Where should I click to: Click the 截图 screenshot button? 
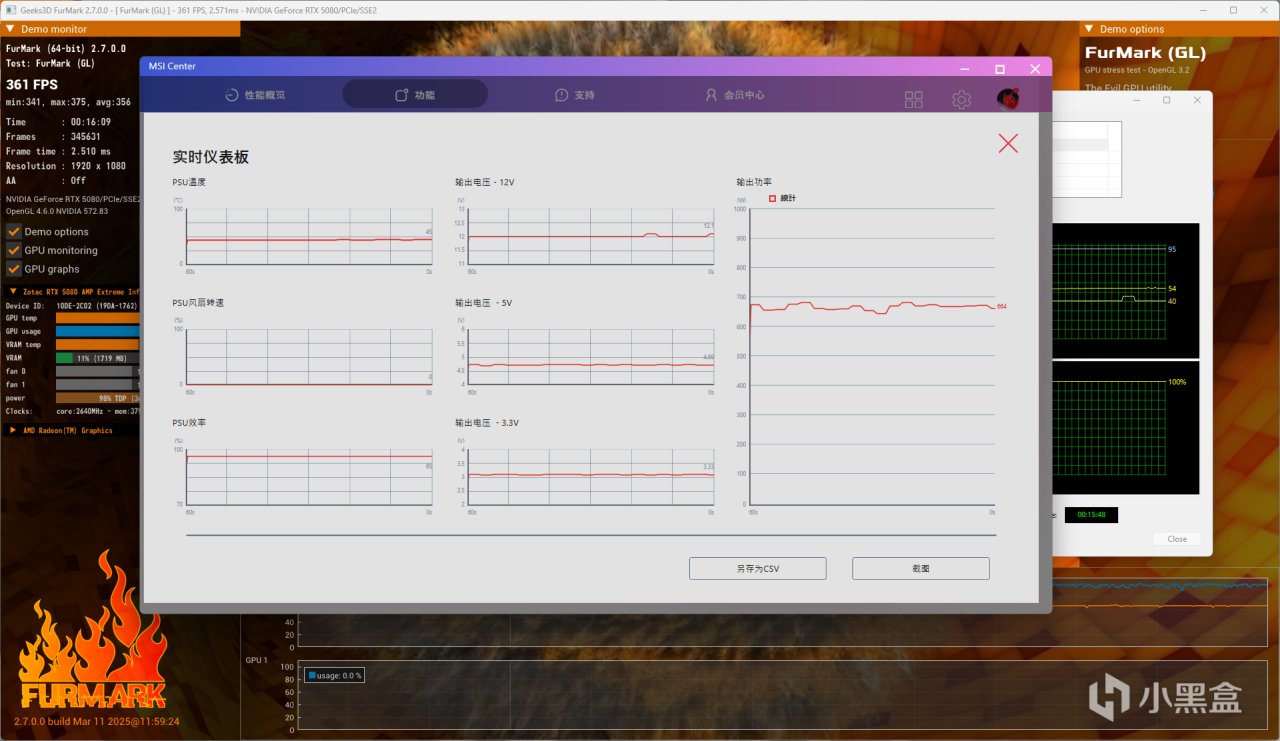coord(920,568)
